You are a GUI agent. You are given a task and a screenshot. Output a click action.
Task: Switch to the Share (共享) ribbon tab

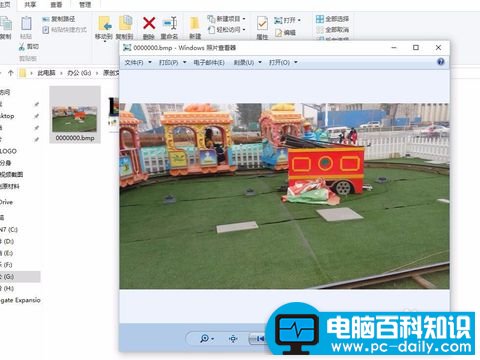click(x=30, y=5)
